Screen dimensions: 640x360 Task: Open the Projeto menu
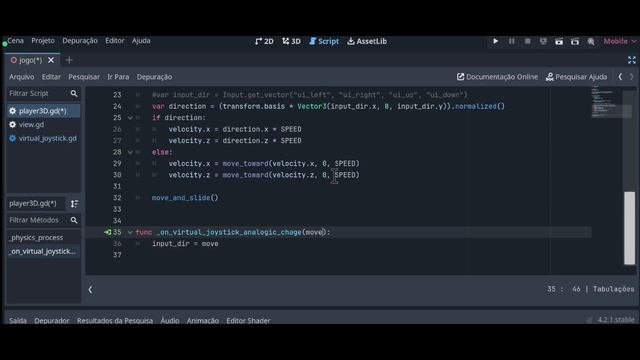[43, 40]
